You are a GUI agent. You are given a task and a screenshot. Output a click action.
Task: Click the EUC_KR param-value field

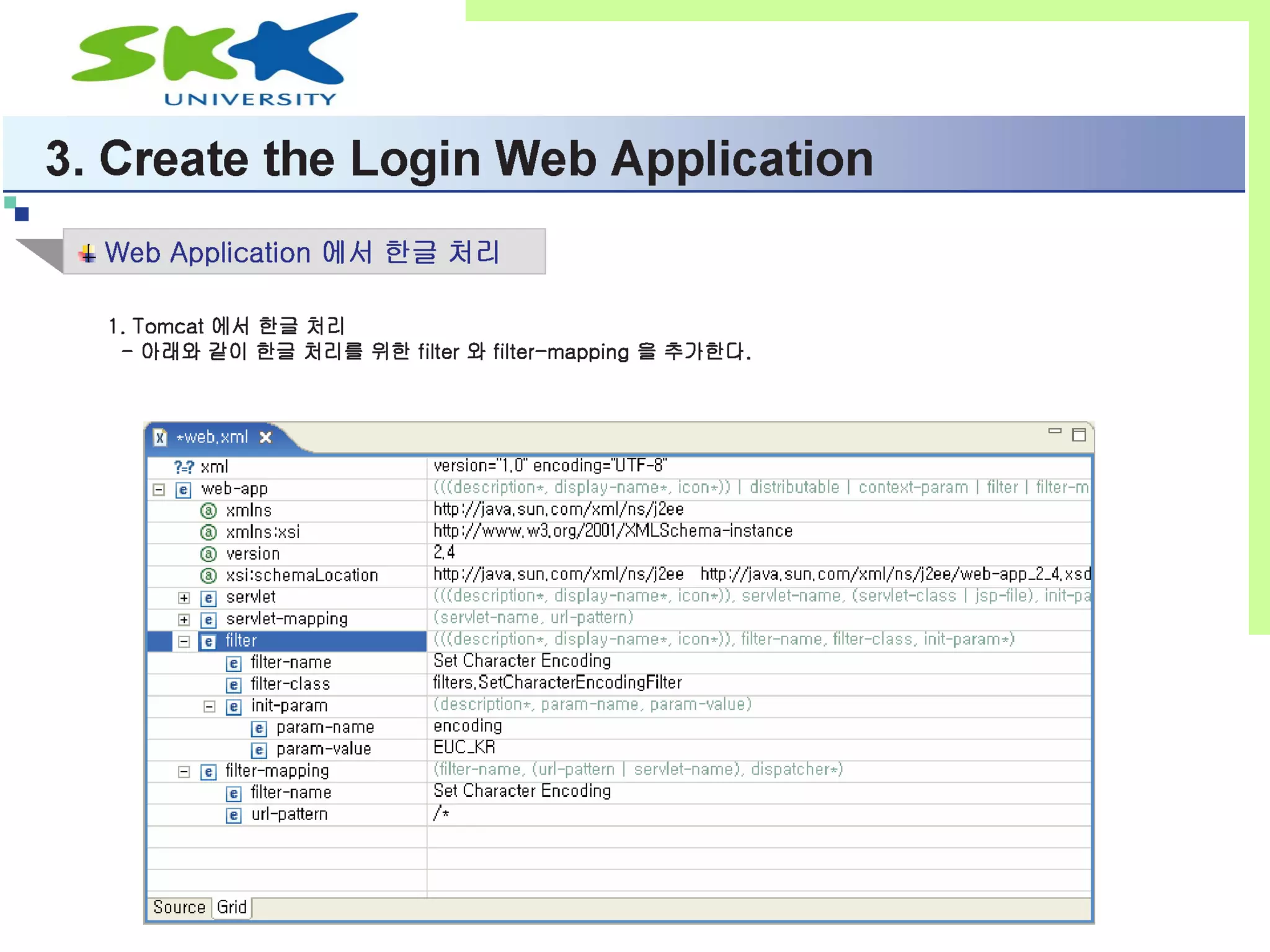464,748
